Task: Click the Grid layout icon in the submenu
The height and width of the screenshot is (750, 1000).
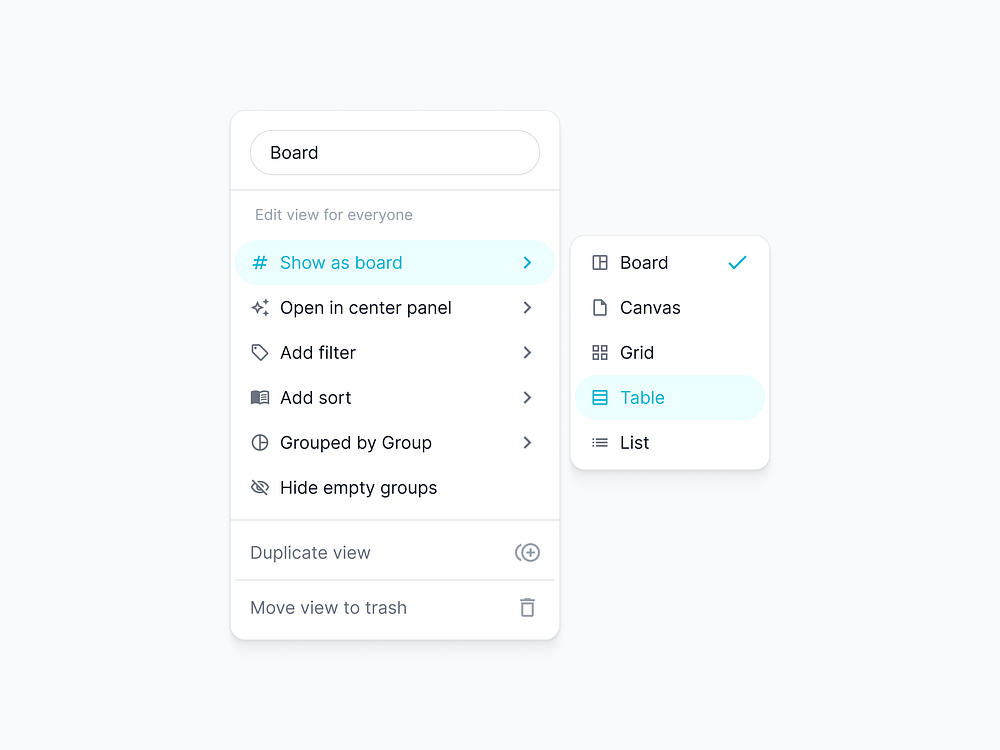Action: 599,352
